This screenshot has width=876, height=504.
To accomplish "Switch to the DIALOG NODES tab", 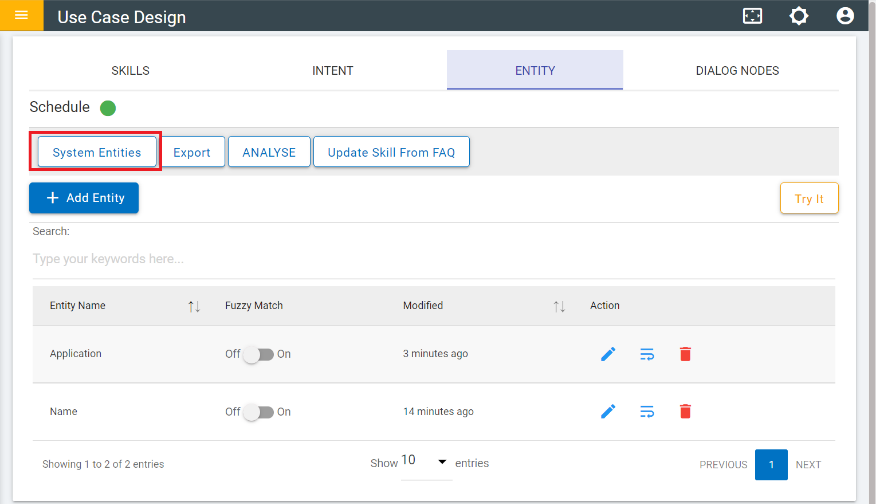I will (x=737, y=71).
